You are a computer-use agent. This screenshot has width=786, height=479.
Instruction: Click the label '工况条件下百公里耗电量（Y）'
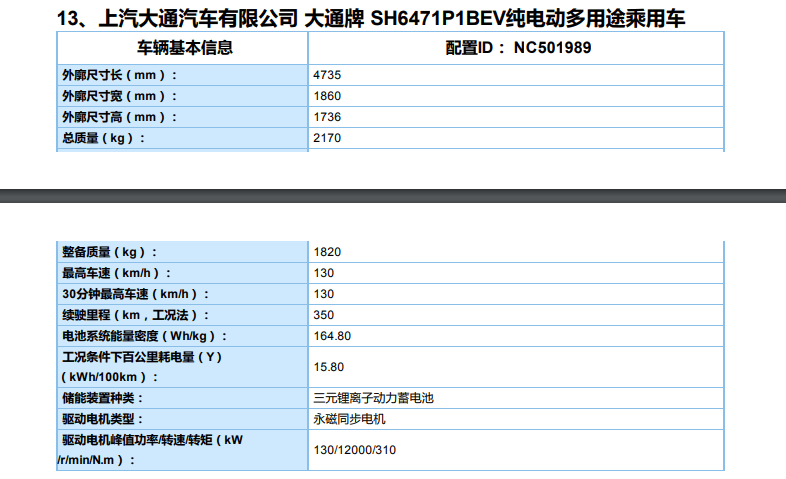pos(142,357)
